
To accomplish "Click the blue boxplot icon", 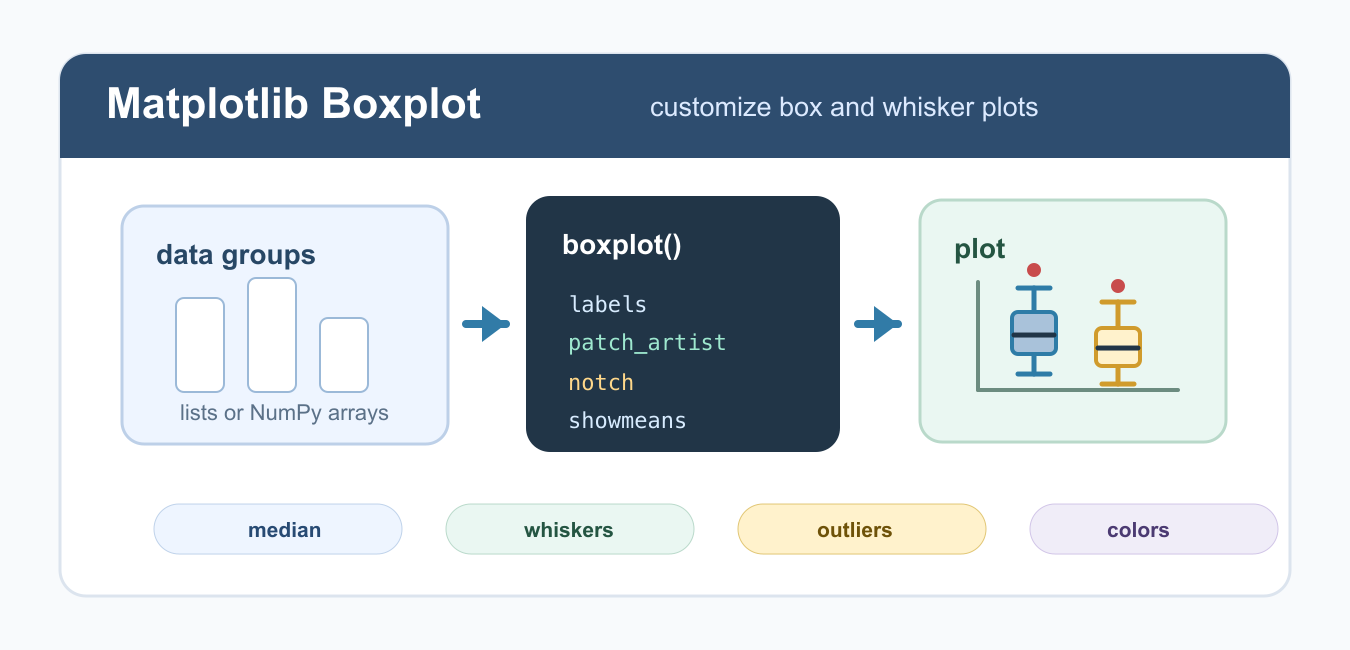I will pos(1034,331).
